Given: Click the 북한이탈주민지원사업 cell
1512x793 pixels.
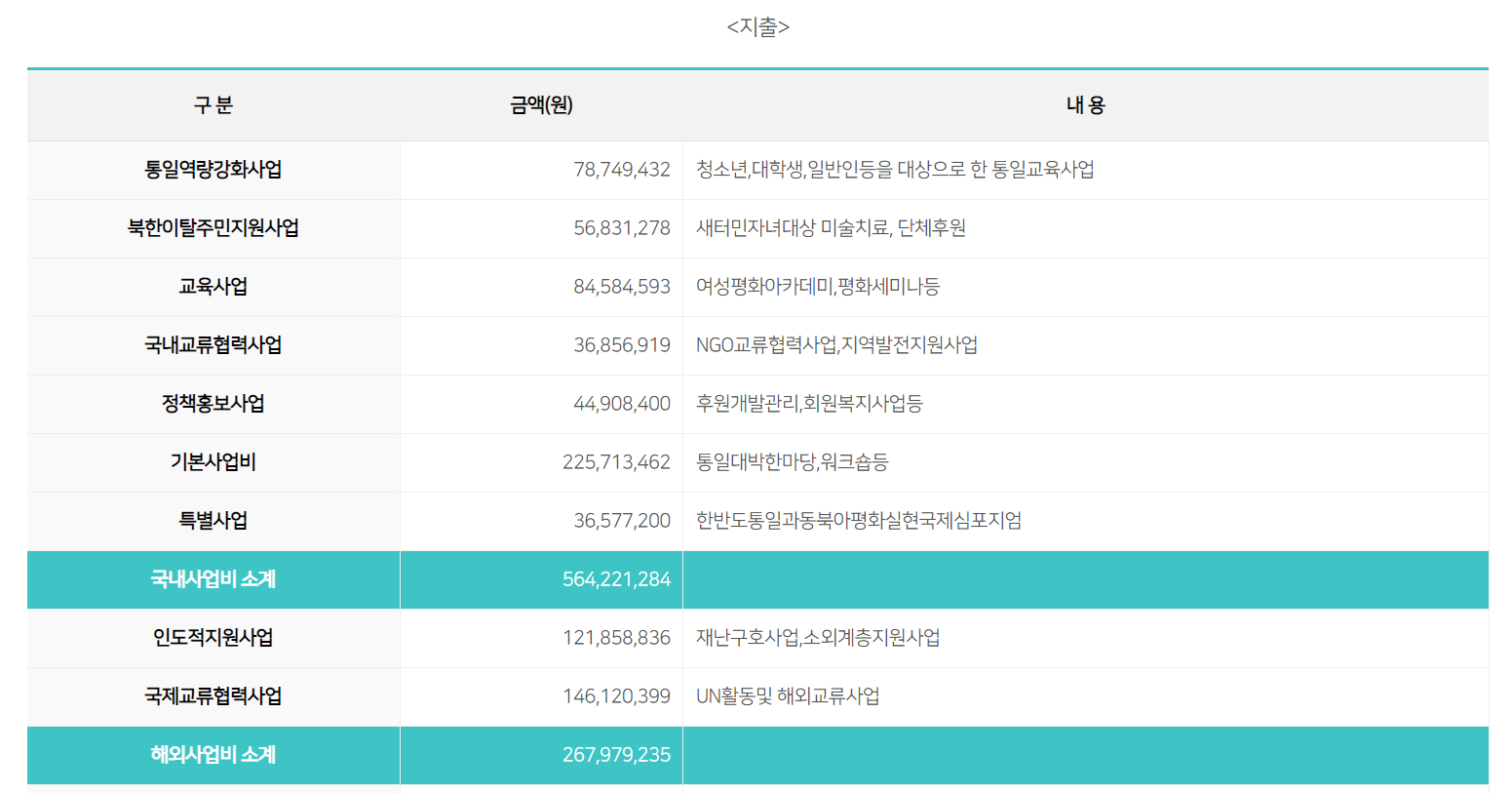Looking at the screenshot, I should pos(213,228).
